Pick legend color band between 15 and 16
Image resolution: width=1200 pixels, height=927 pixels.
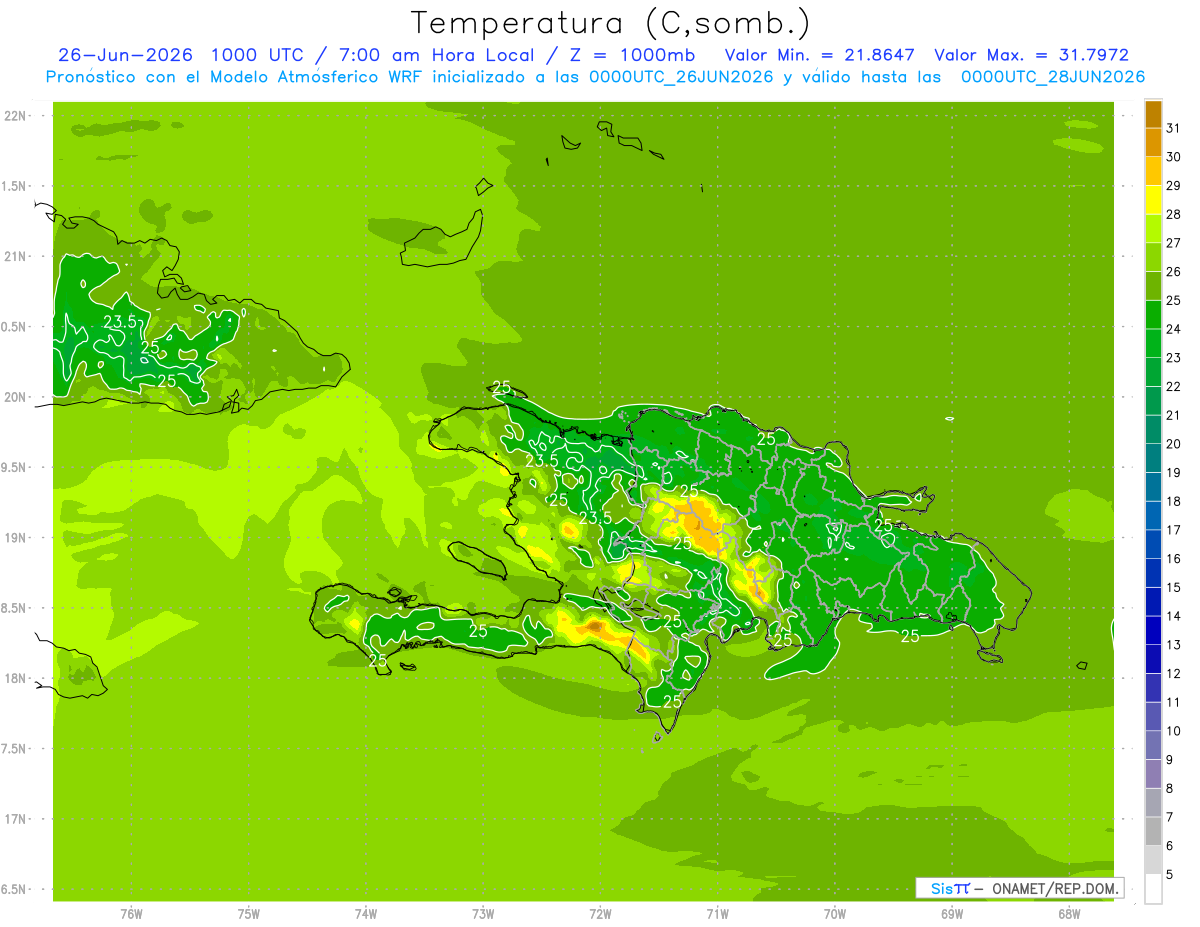(x=1153, y=573)
